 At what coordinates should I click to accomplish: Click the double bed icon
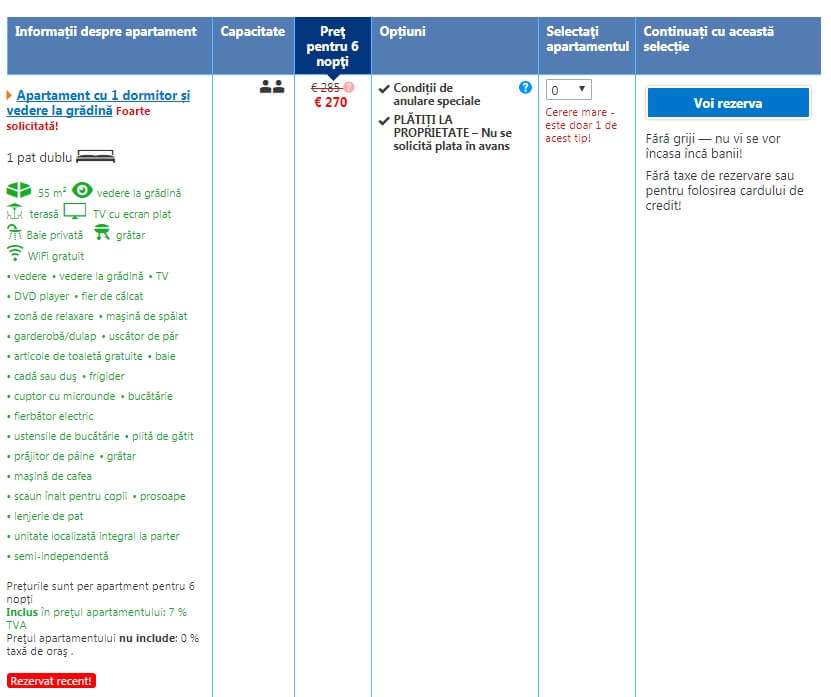101,157
